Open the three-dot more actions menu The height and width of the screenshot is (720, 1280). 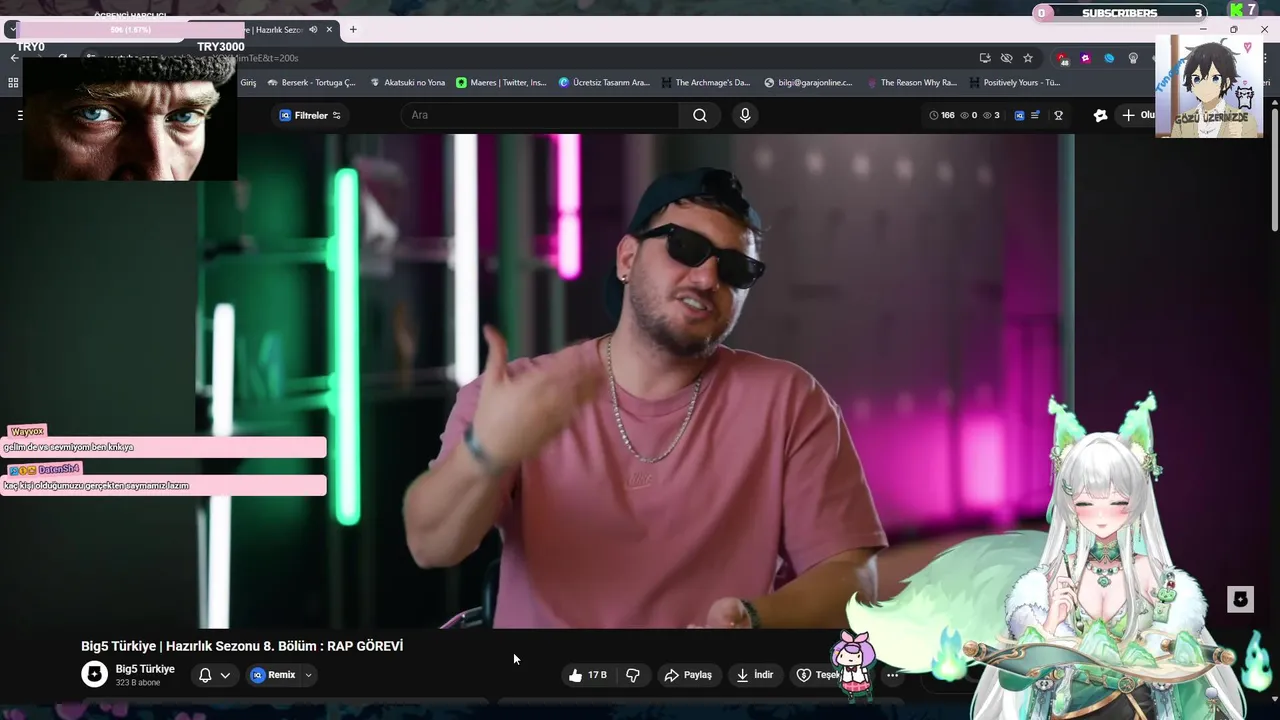point(892,675)
